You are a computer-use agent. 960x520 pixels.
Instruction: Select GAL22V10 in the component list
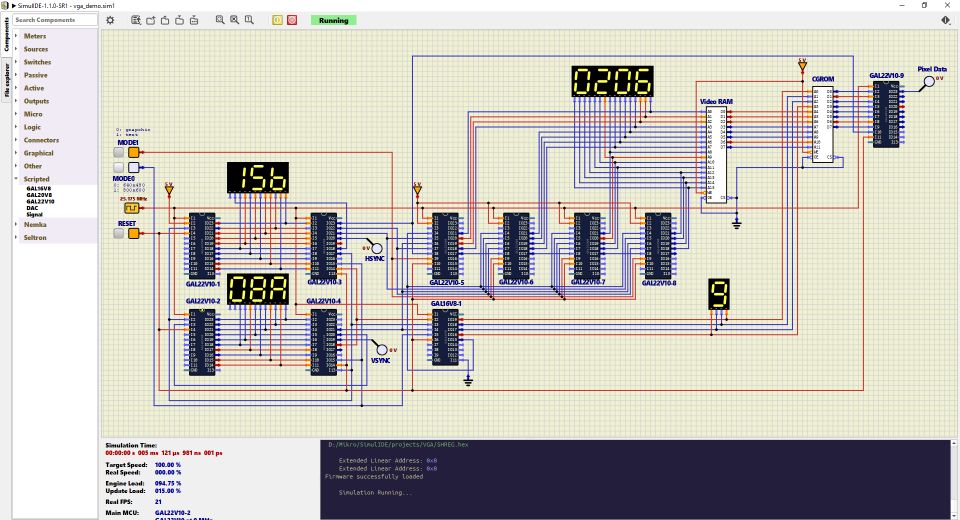tap(40, 201)
